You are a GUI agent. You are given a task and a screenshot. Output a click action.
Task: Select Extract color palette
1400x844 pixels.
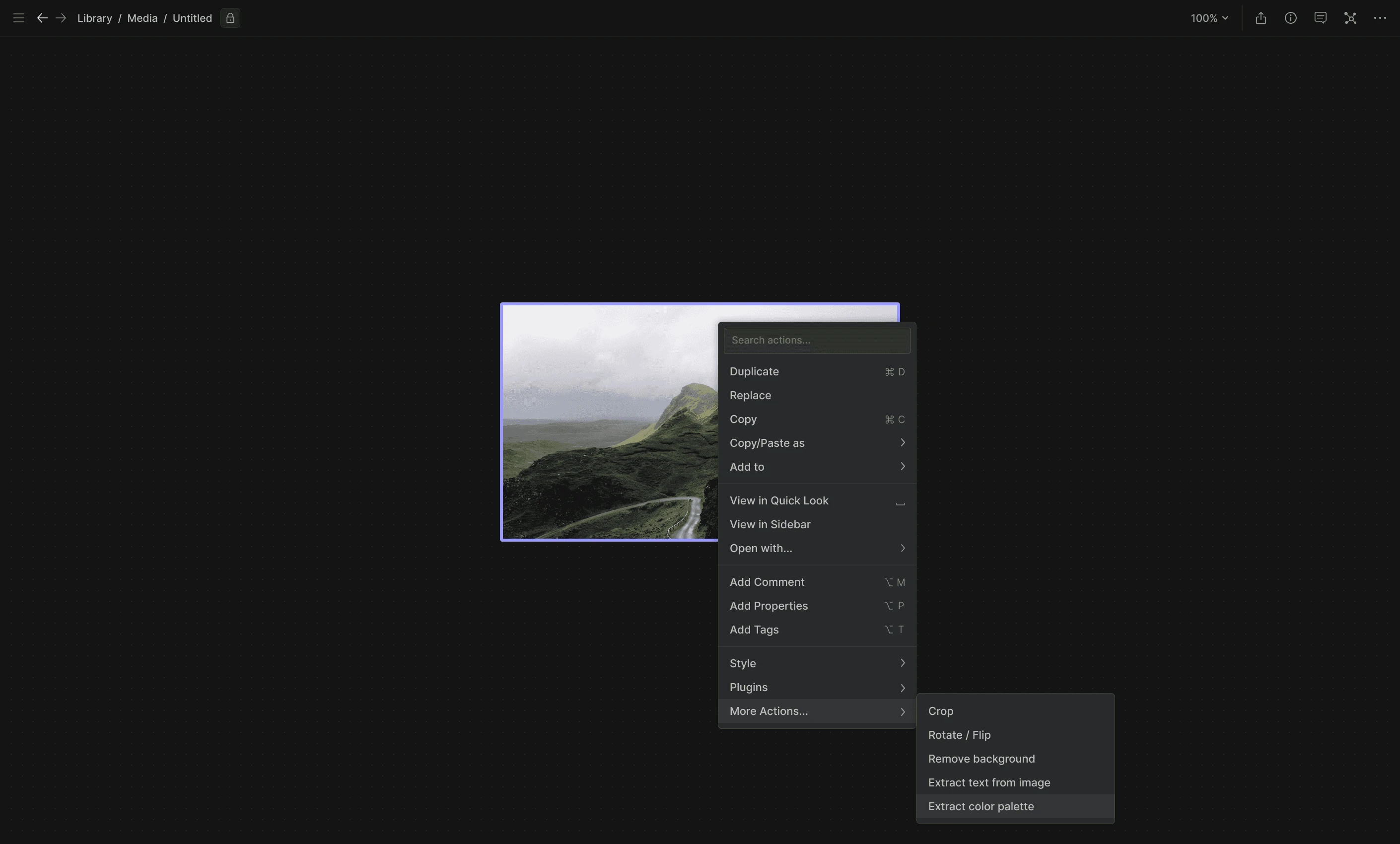(x=1015, y=806)
